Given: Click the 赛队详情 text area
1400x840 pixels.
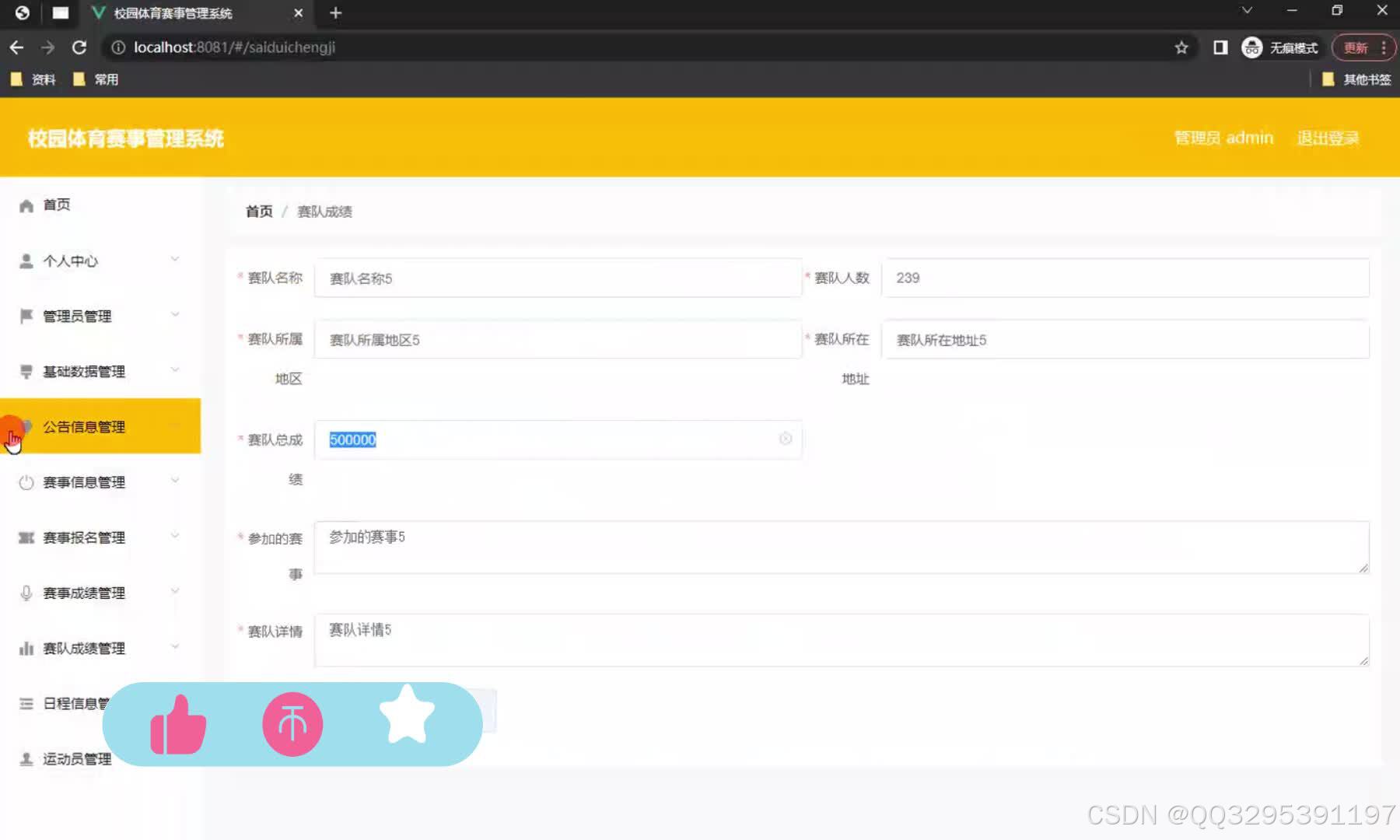Looking at the screenshot, I should click(842, 640).
